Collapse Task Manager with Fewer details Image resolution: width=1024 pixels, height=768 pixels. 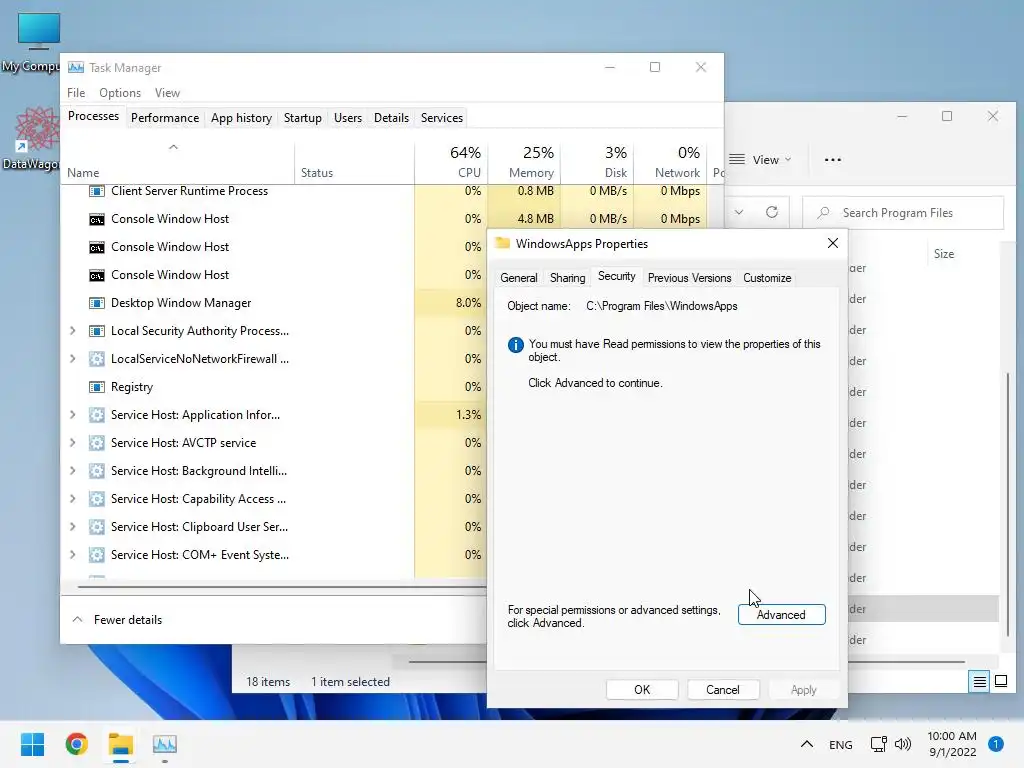point(118,620)
